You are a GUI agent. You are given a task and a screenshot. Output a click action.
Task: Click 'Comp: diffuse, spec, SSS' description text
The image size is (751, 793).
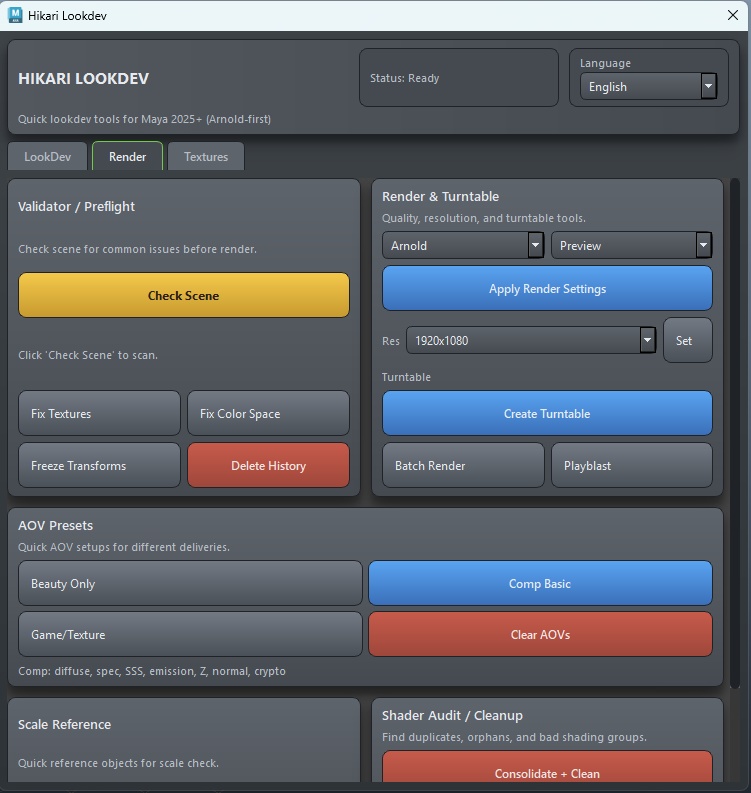click(x=152, y=671)
